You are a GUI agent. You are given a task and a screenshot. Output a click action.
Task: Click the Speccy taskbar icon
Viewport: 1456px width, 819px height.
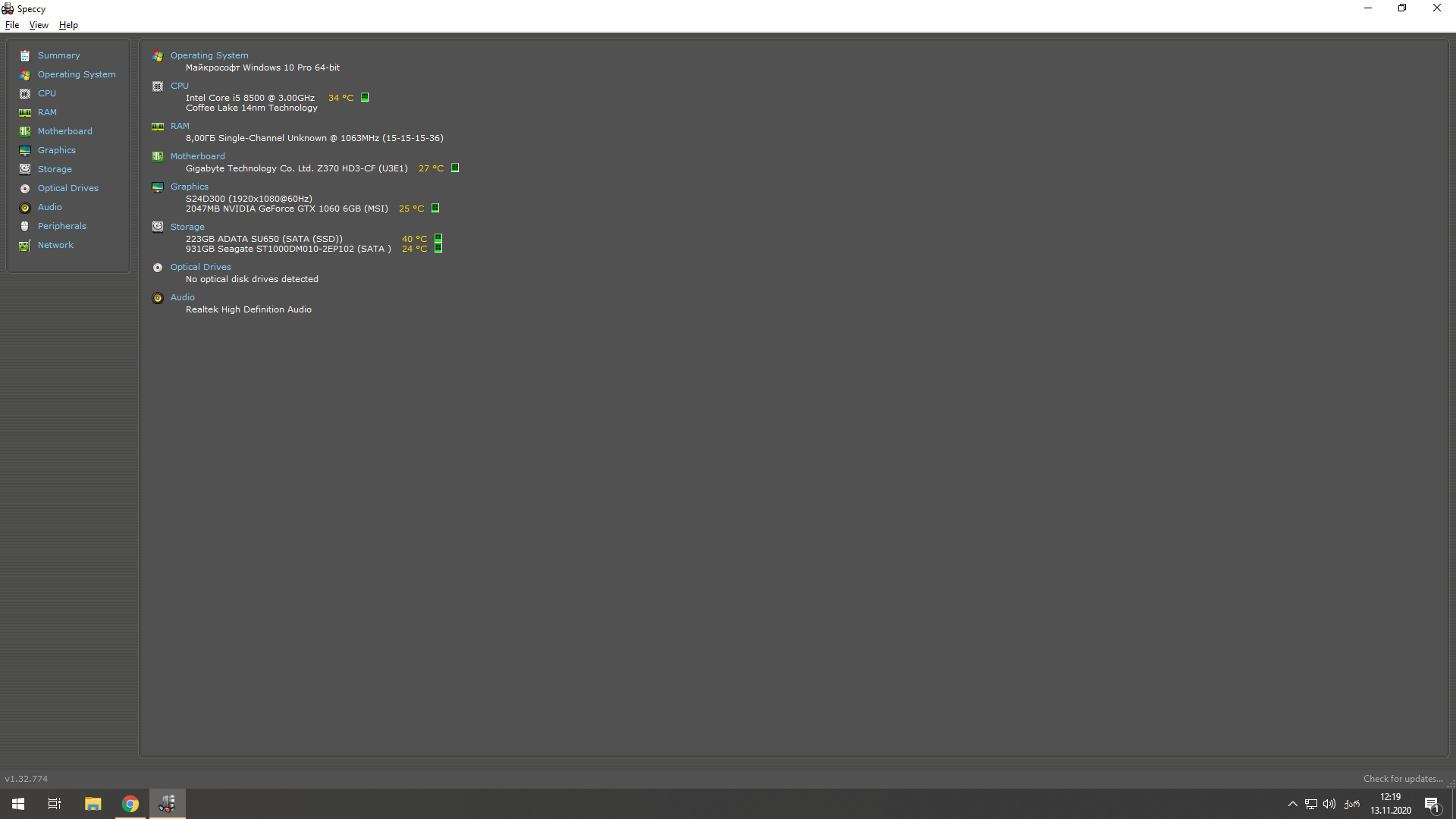168,804
